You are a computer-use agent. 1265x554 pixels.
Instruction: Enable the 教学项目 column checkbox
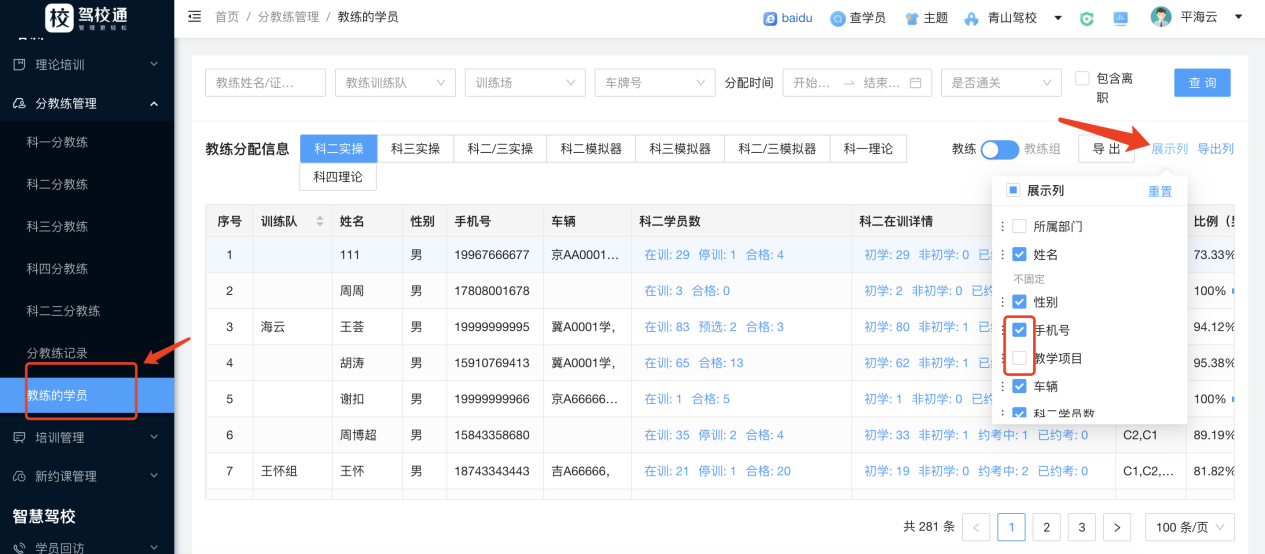point(1019,358)
